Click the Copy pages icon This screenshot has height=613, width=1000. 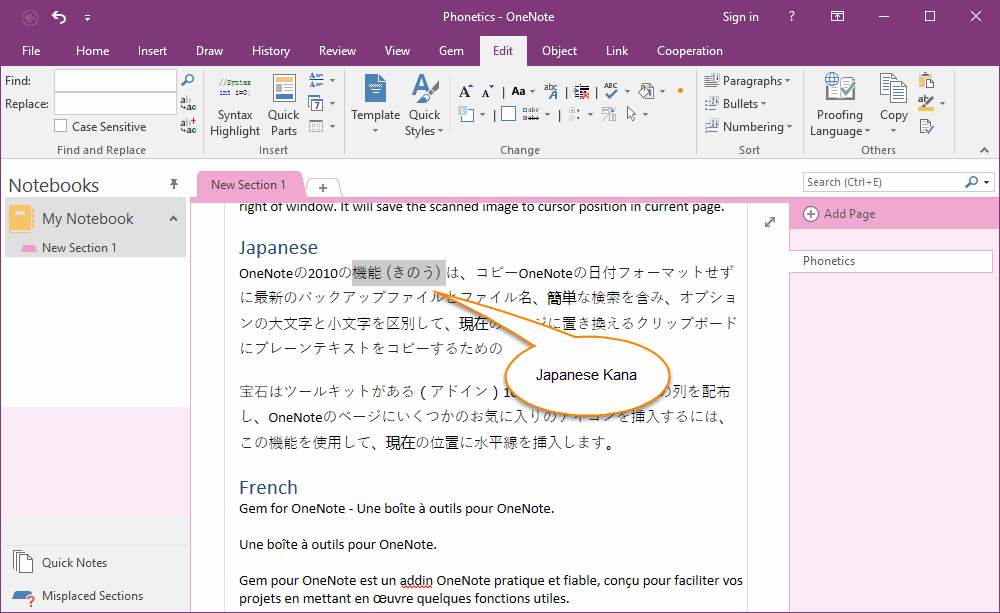(x=893, y=88)
